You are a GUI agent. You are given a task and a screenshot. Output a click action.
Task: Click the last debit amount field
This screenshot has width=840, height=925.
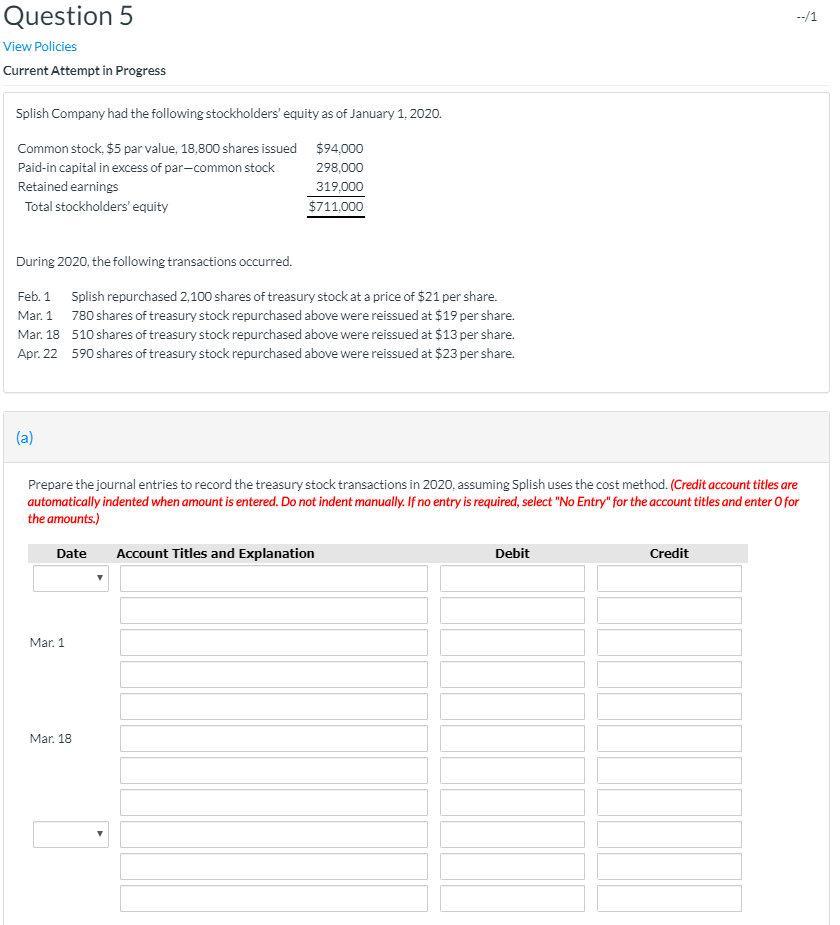[x=512, y=898]
